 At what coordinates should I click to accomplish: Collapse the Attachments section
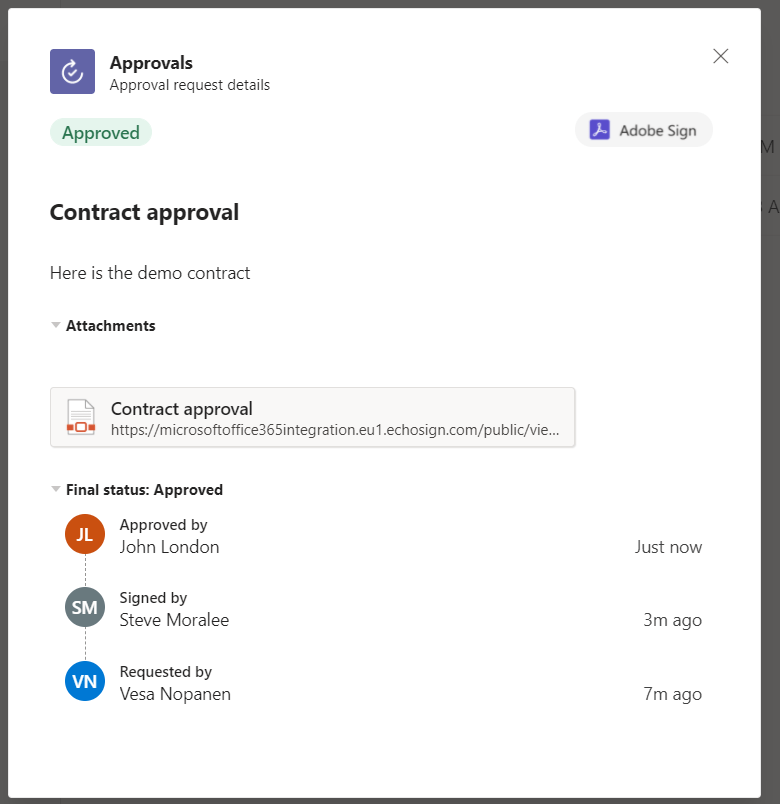56,325
